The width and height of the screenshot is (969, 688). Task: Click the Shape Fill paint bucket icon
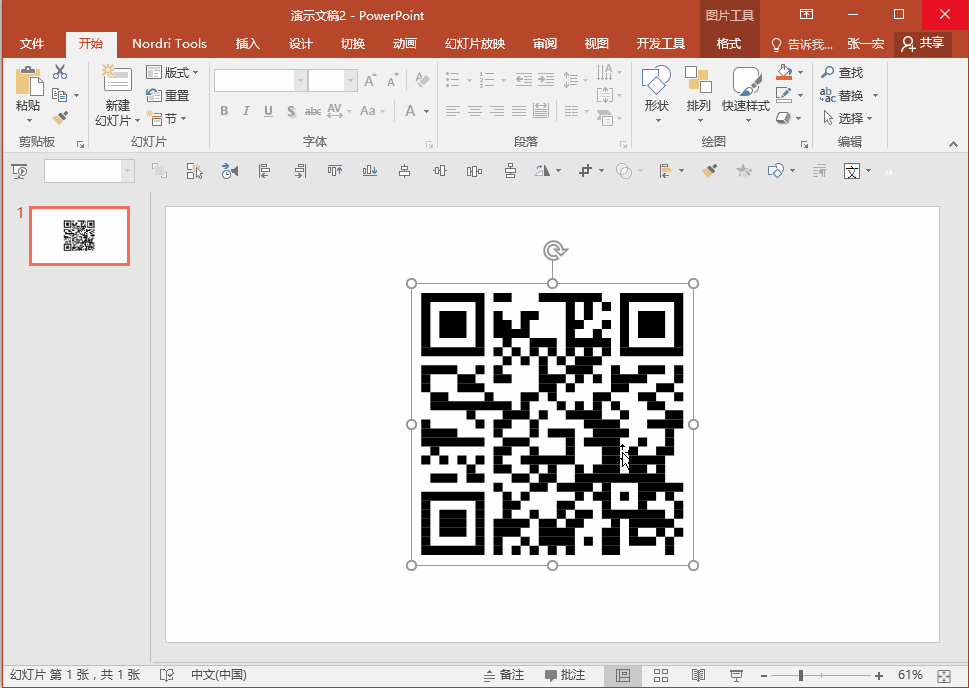click(x=784, y=72)
